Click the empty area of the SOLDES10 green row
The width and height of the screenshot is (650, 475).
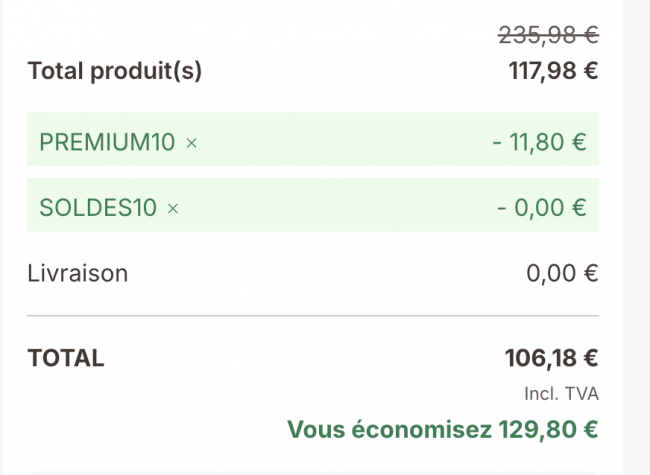coord(336,205)
